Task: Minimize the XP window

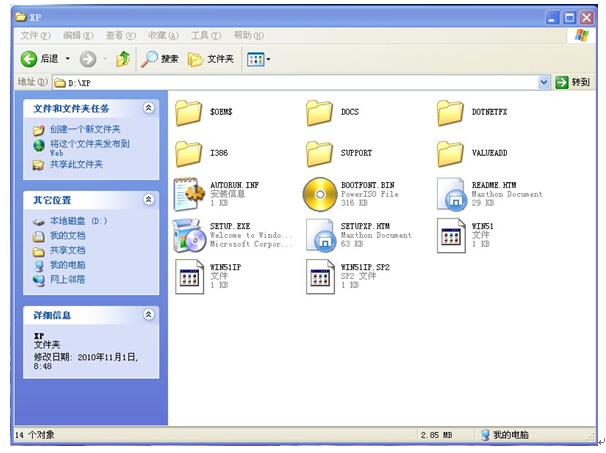Action: (x=552, y=18)
